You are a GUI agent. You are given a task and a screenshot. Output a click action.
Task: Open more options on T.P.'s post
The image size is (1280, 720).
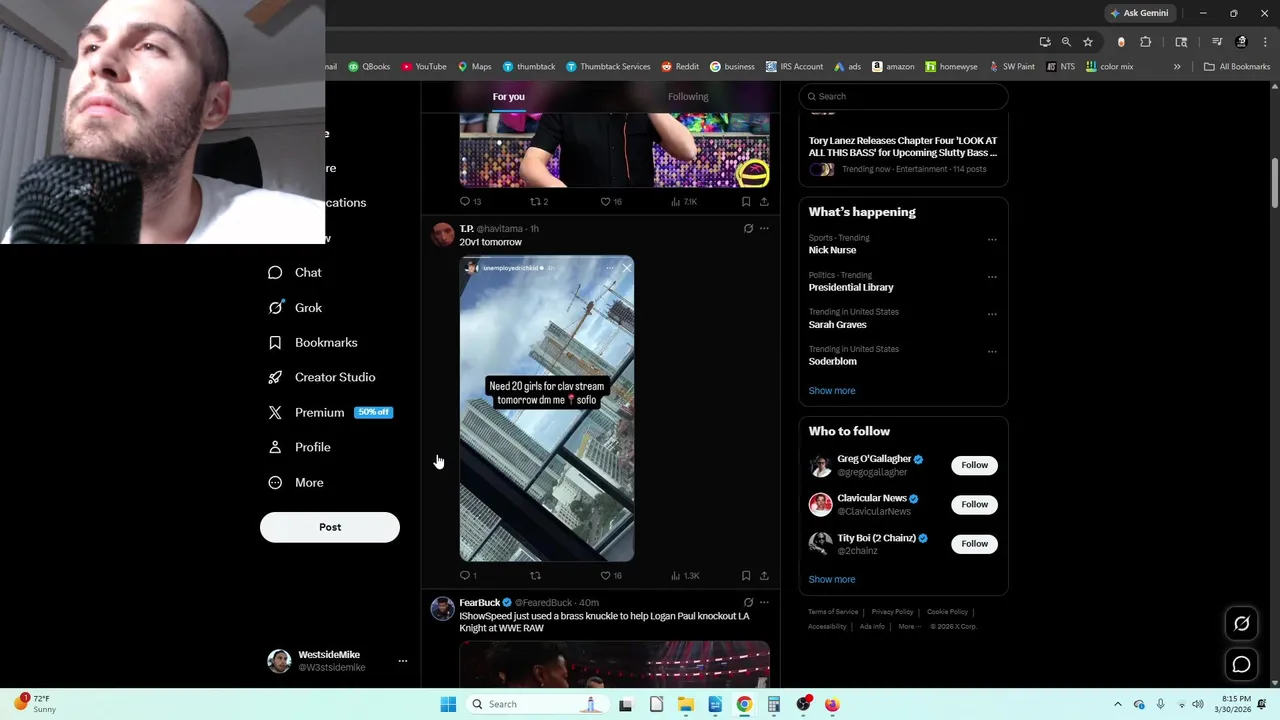point(764,228)
